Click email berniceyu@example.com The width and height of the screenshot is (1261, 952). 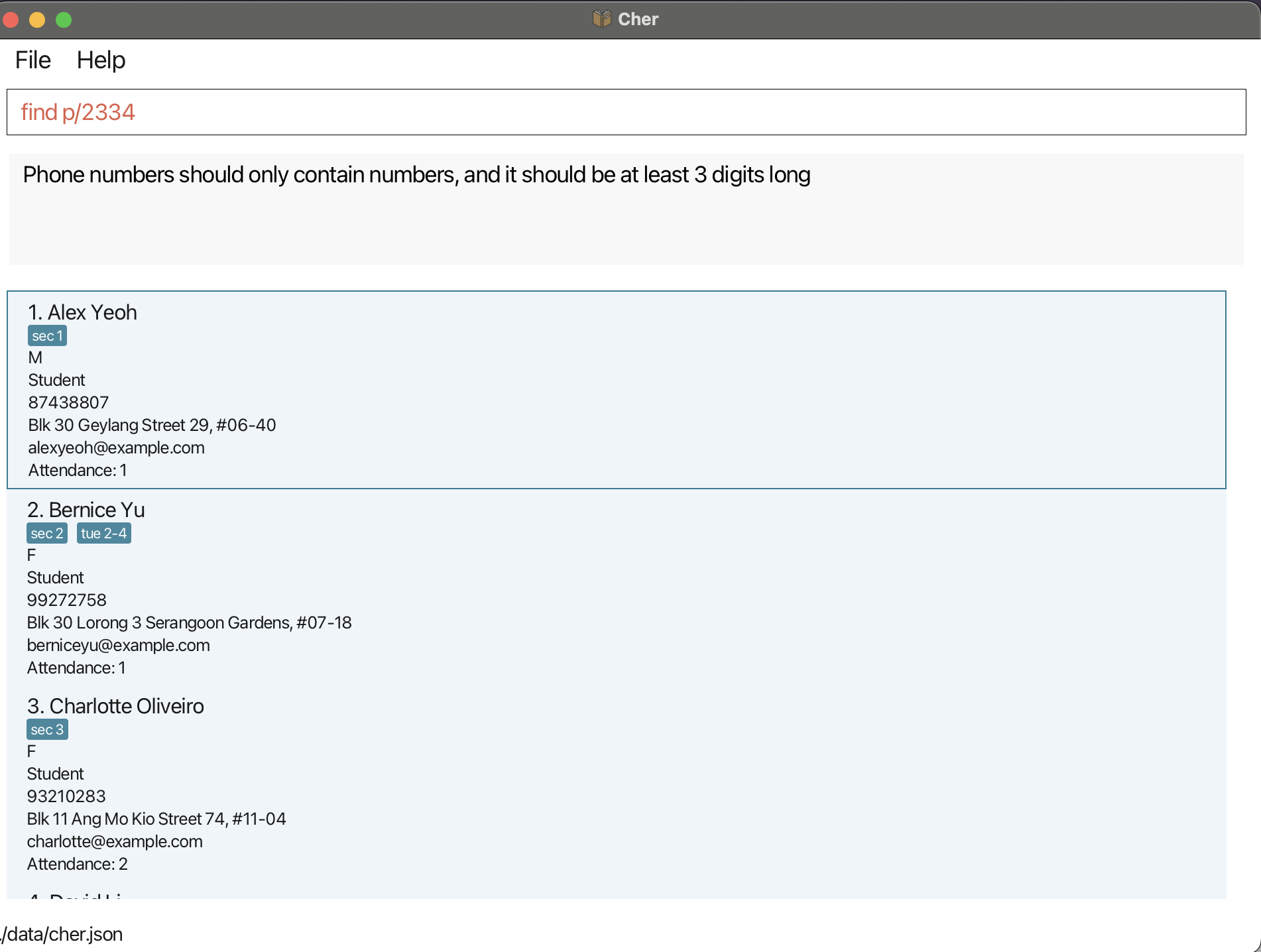click(x=118, y=645)
